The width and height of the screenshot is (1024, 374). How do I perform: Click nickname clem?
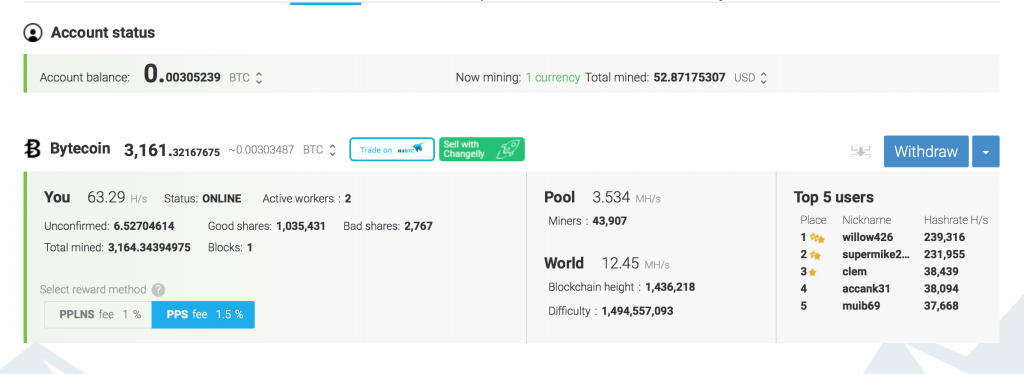tap(854, 272)
